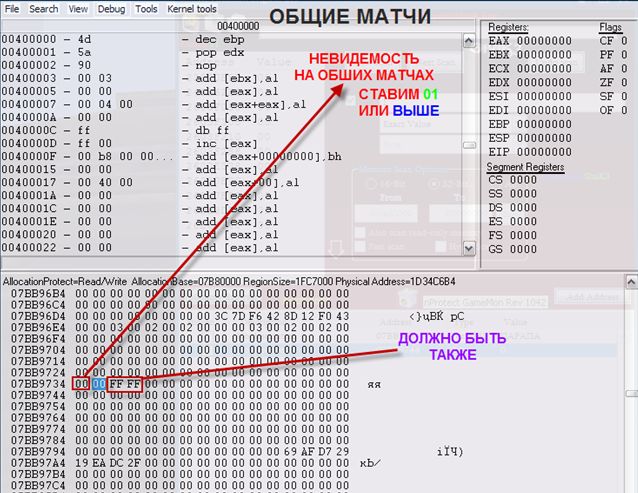Screen dimensions: 638x493
Task: Select disassembly row 00400000 dec ebp
Action: tap(232, 39)
